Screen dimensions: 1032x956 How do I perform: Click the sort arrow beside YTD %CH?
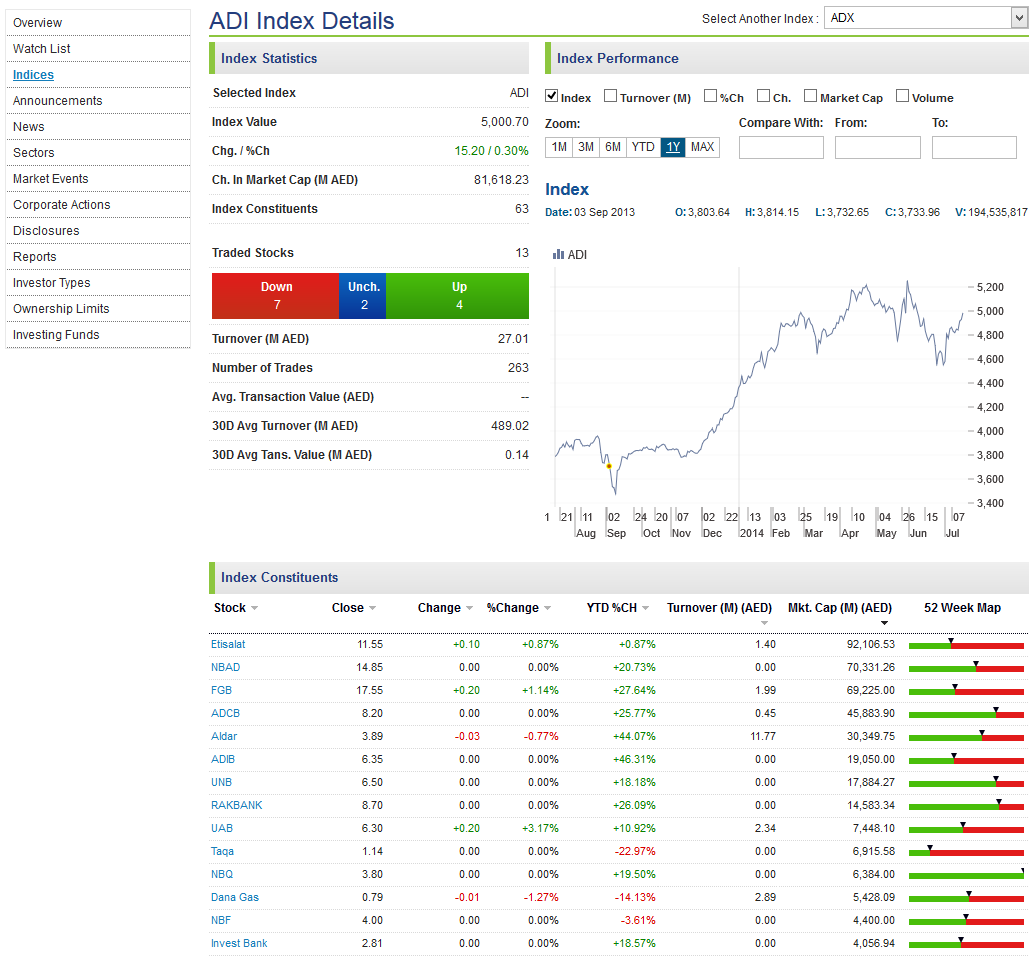646,608
